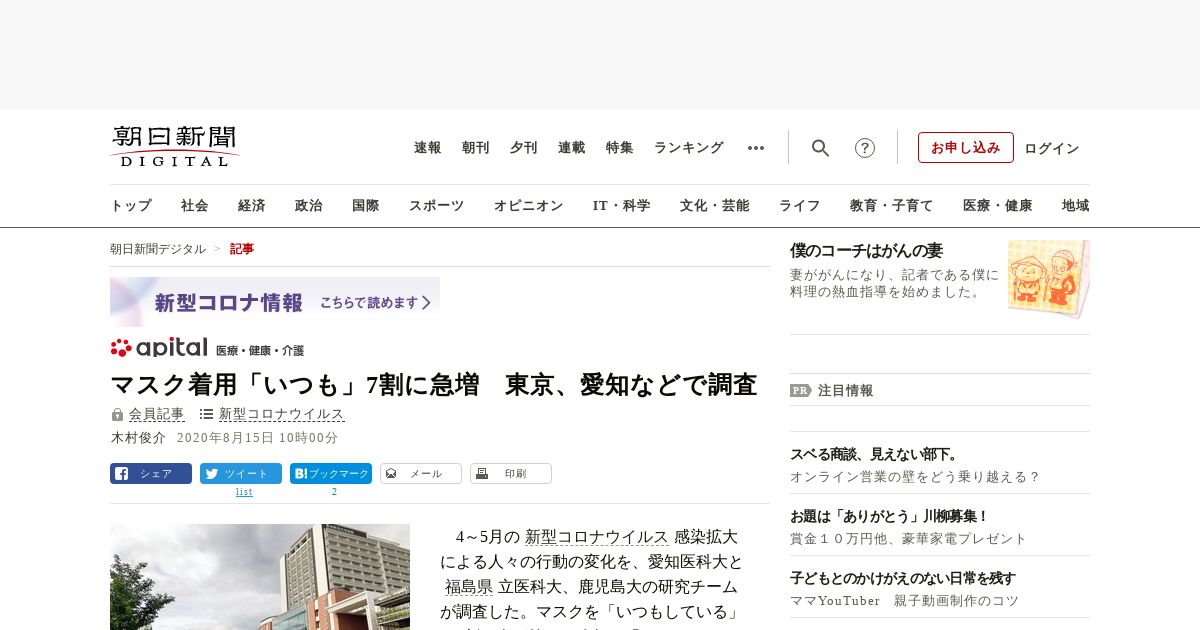The width and height of the screenshot is (1200, 630).
Task: Go to 医療・健康 navigation tab
Action: click(998, 206)
